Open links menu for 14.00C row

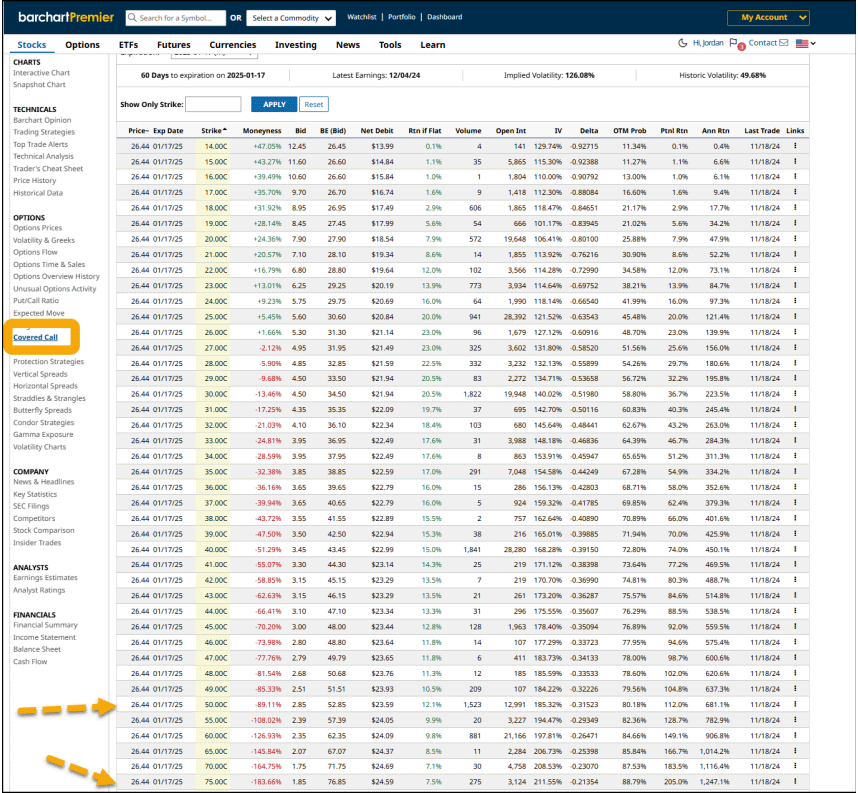[x=795, y=146]
